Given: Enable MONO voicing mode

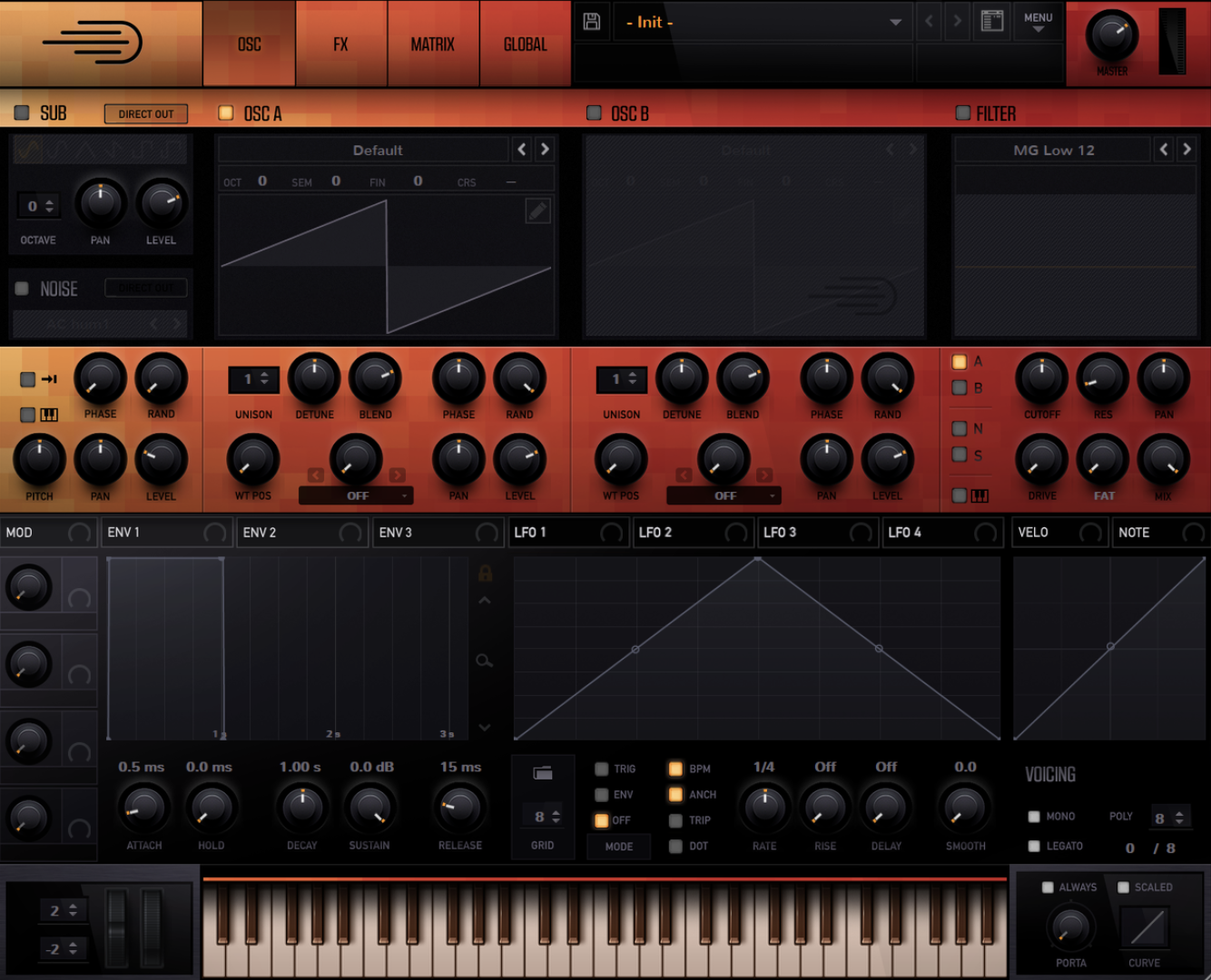Looking at the screenshot, I should point(1034,816).
